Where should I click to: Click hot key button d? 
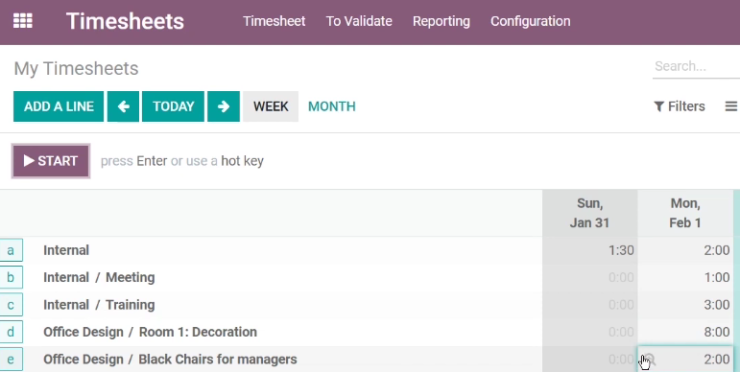(11, 332)
